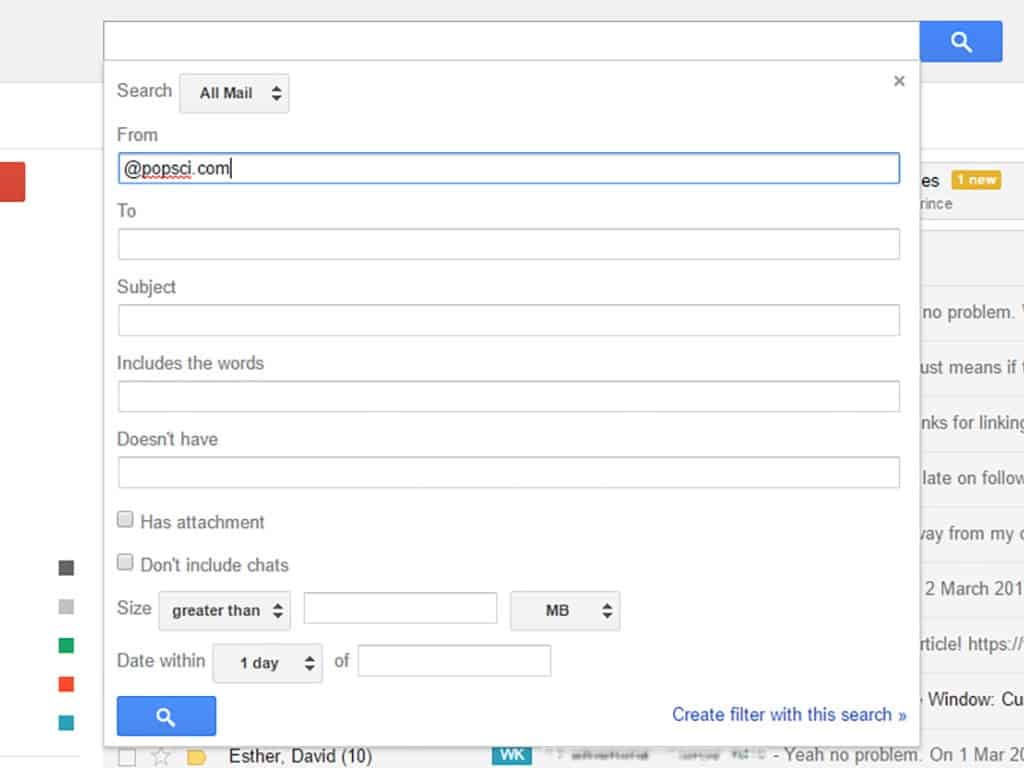The height and width of the screenshot is (768, 1024).
Task: Close the advanced search panel with the X
Action: [x=899, y=81]
